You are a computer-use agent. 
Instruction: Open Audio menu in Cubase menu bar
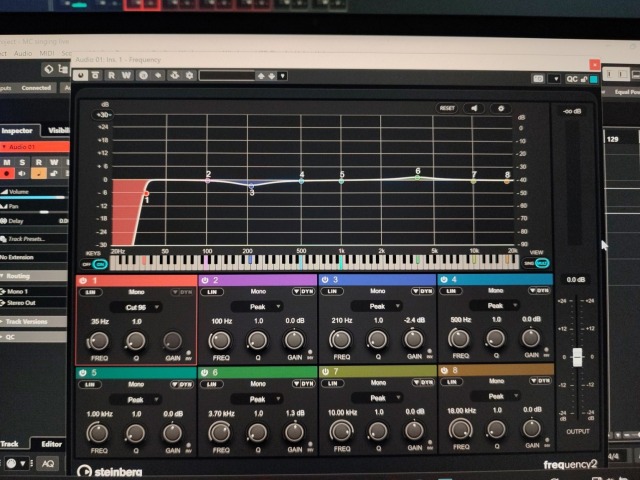click(x=23, y=53)
